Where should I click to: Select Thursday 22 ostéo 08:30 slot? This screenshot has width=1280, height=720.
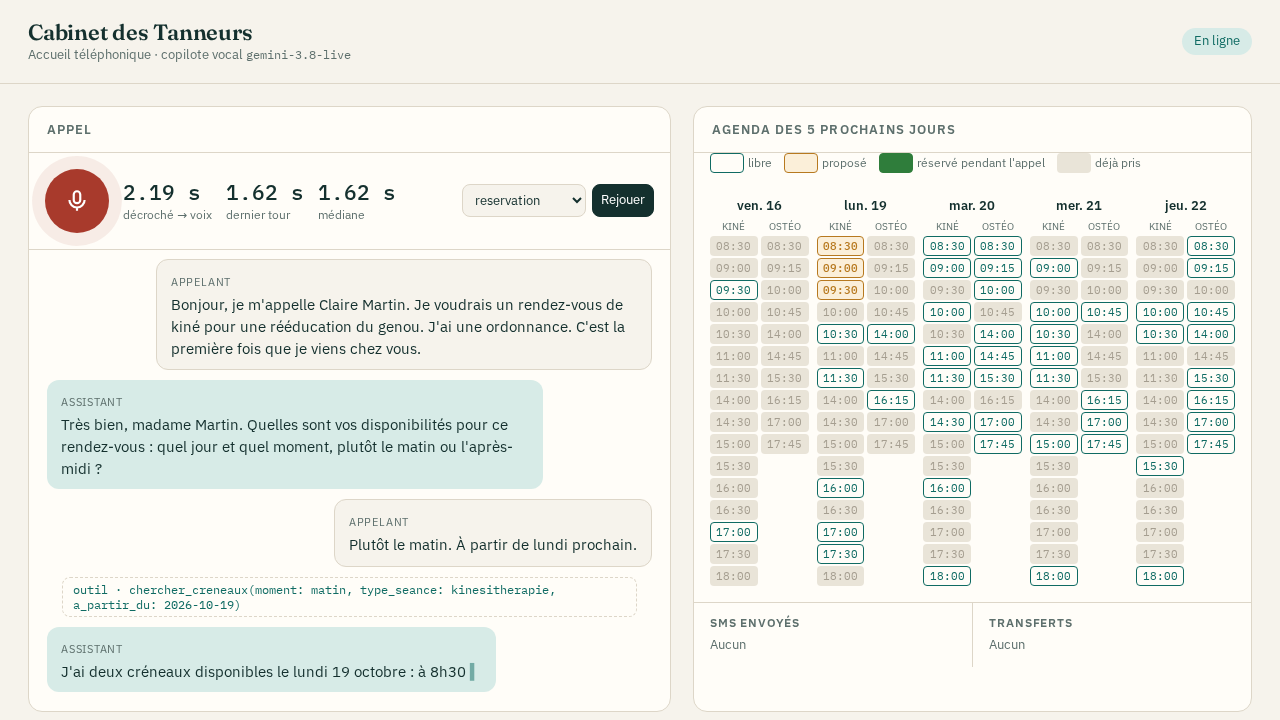(x=1211, y=246)
